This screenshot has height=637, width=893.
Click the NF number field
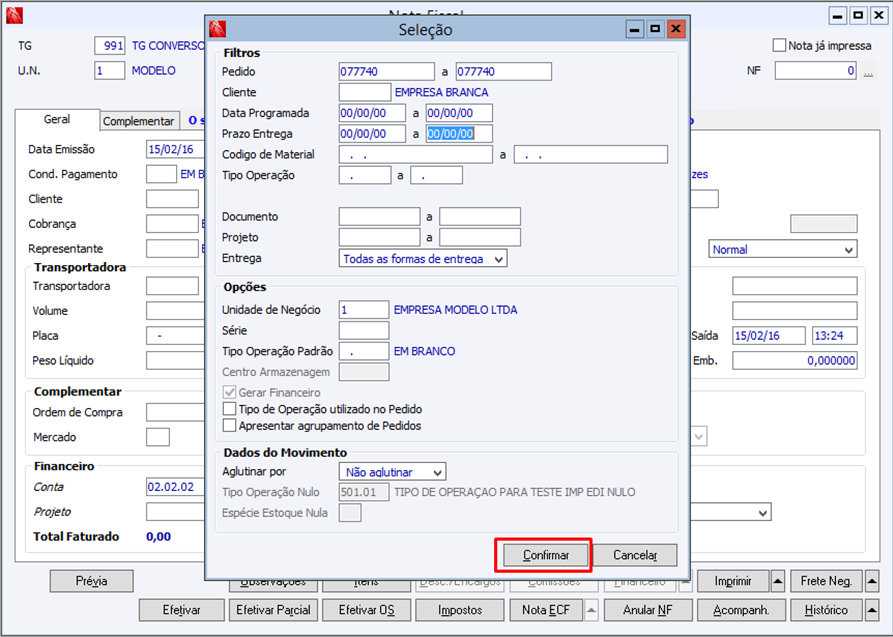pyautogui.click(x=816, y=71)
